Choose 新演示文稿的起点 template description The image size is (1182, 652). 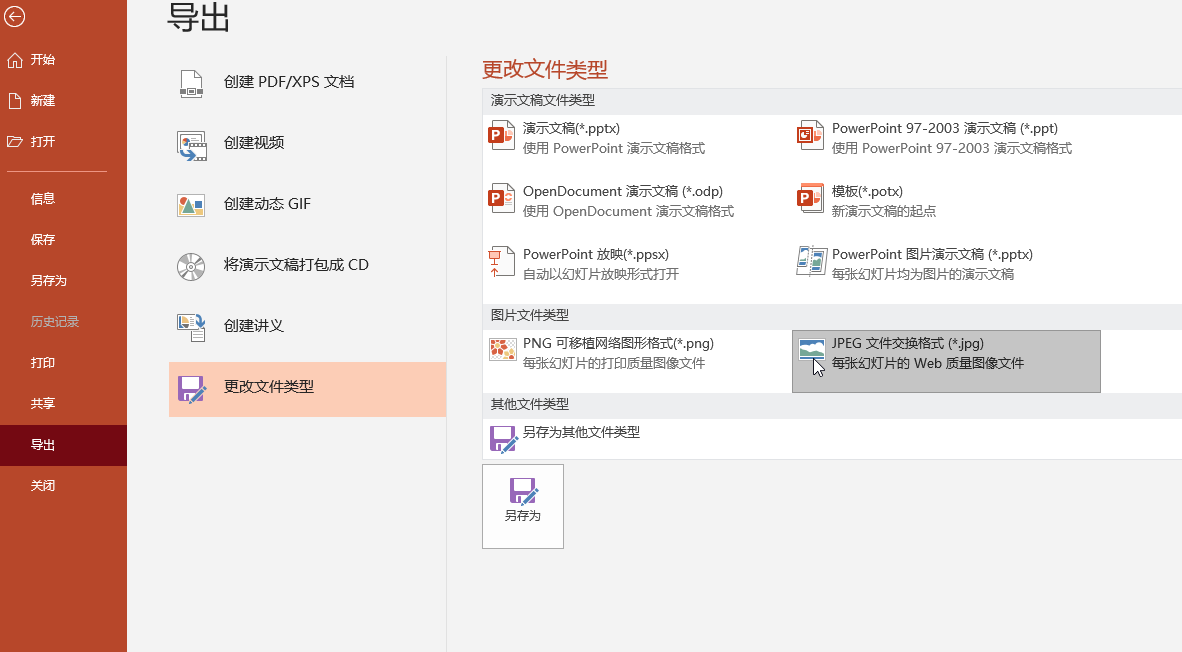[883, 212]
